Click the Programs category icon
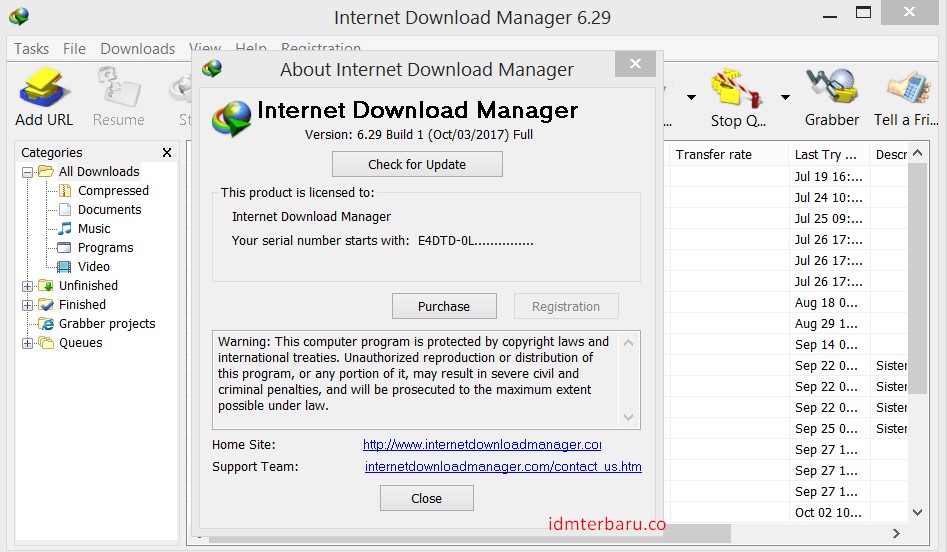947x552 pixels. 64,248
